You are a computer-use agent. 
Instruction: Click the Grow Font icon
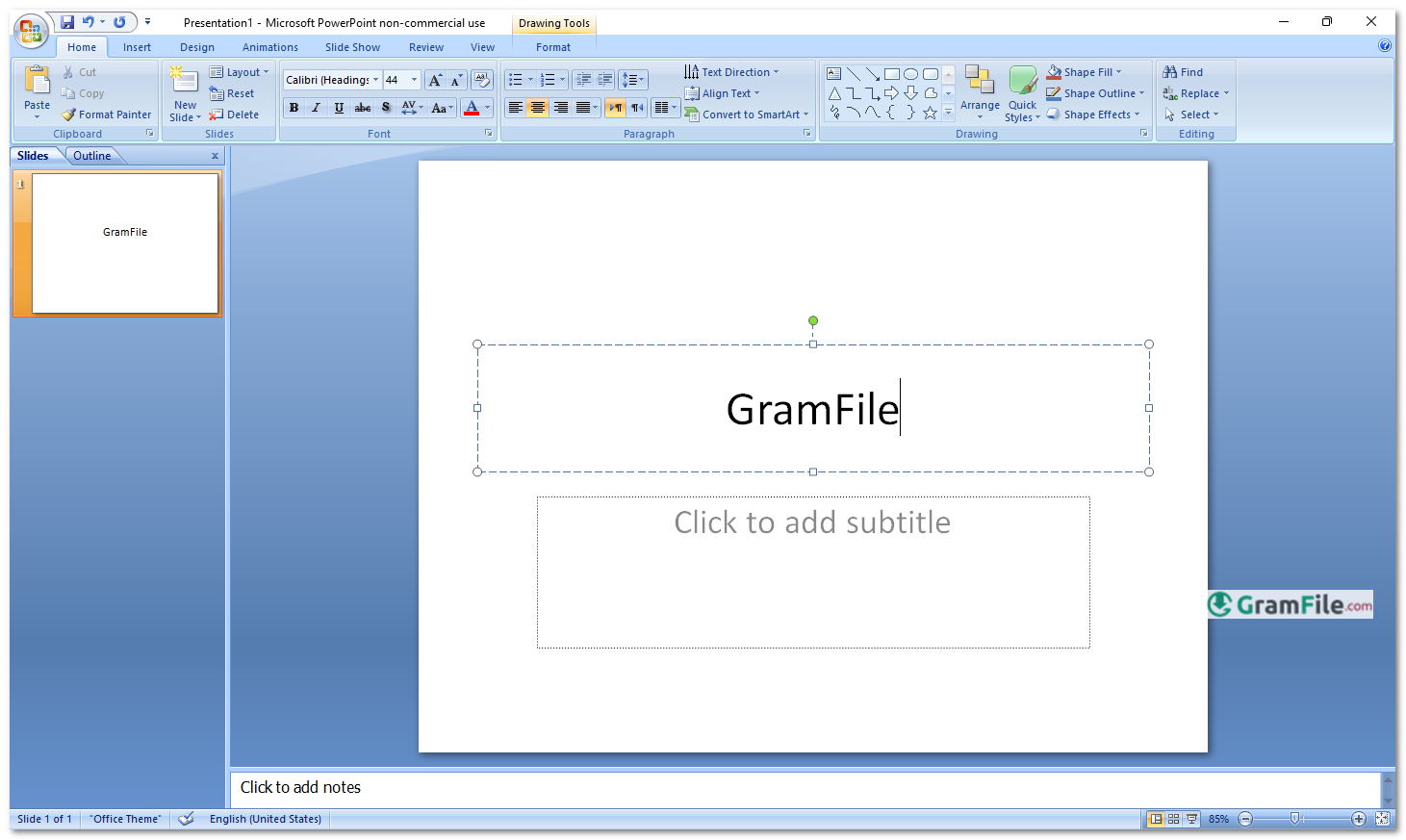pos(435,80)
